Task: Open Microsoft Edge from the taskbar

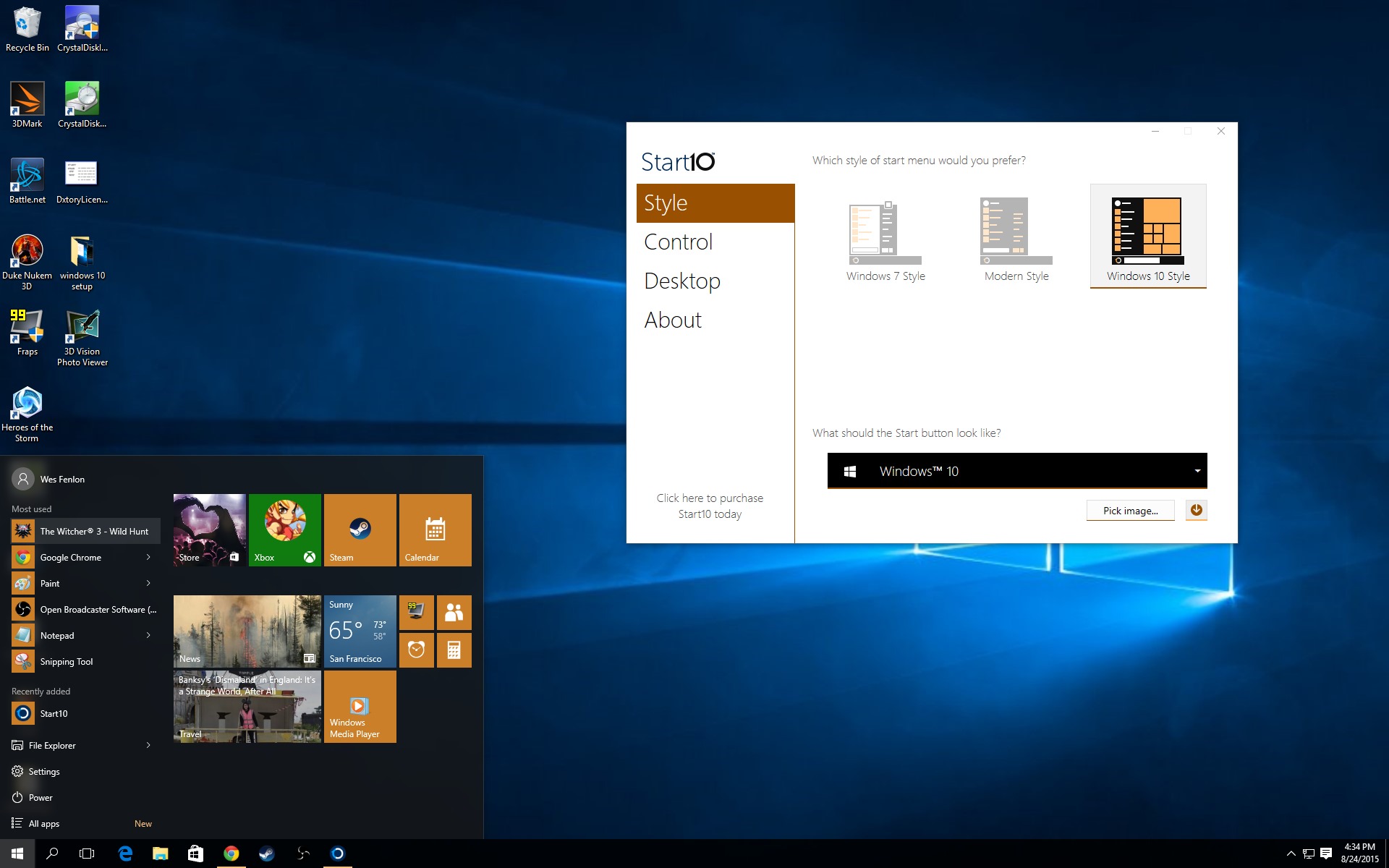Action: click(x=125, y=854)
